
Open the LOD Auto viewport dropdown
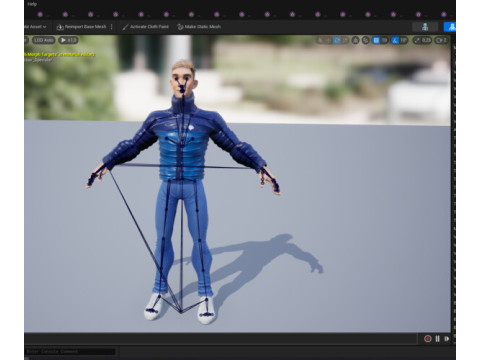43,40
